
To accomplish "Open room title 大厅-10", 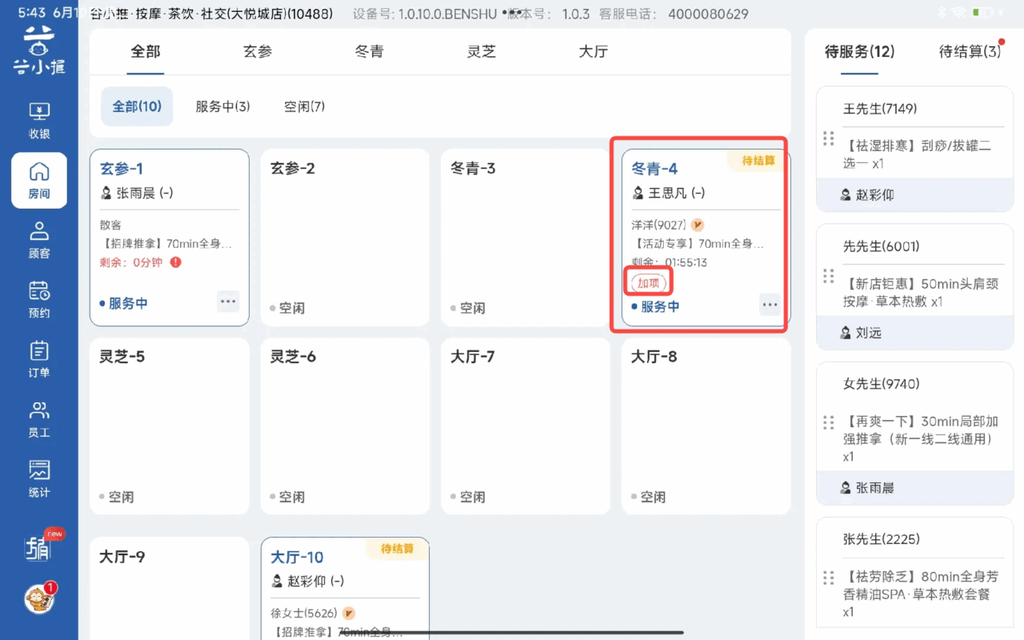I will (297, 557).
